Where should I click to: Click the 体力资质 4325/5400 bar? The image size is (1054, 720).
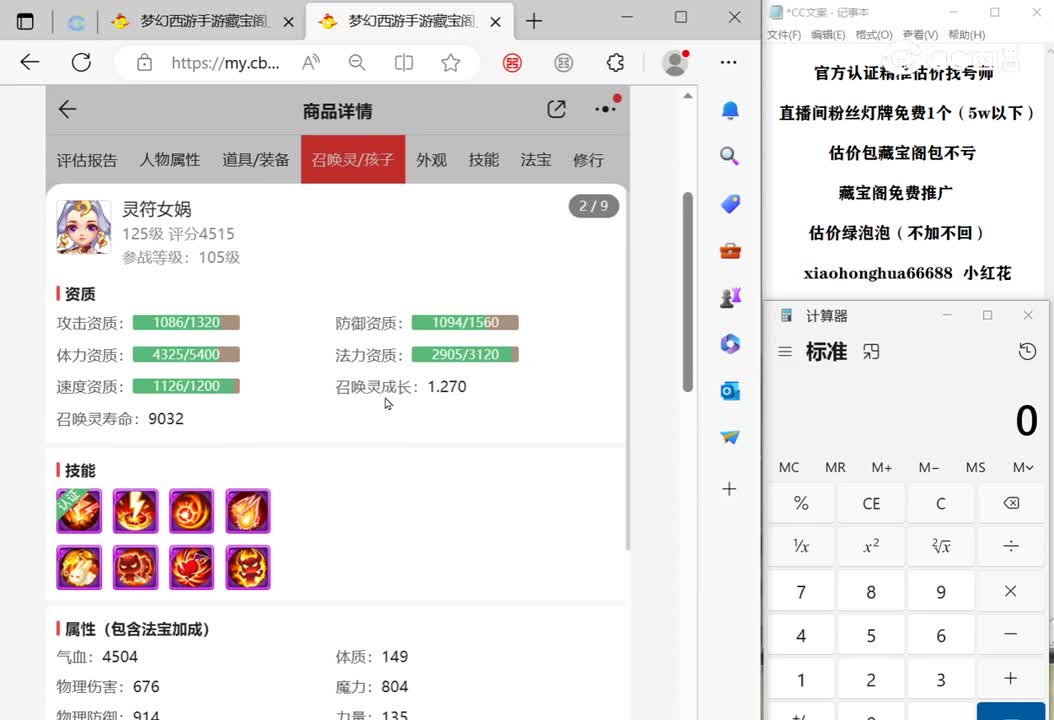pos(186,354)
